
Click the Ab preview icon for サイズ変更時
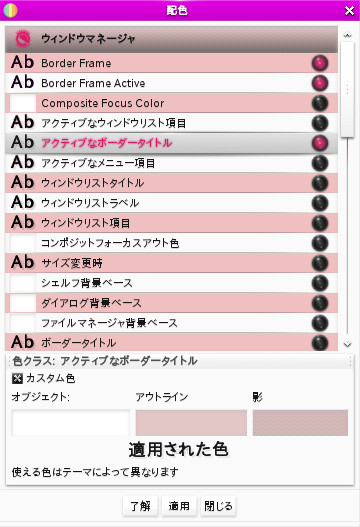coord(23,262)
